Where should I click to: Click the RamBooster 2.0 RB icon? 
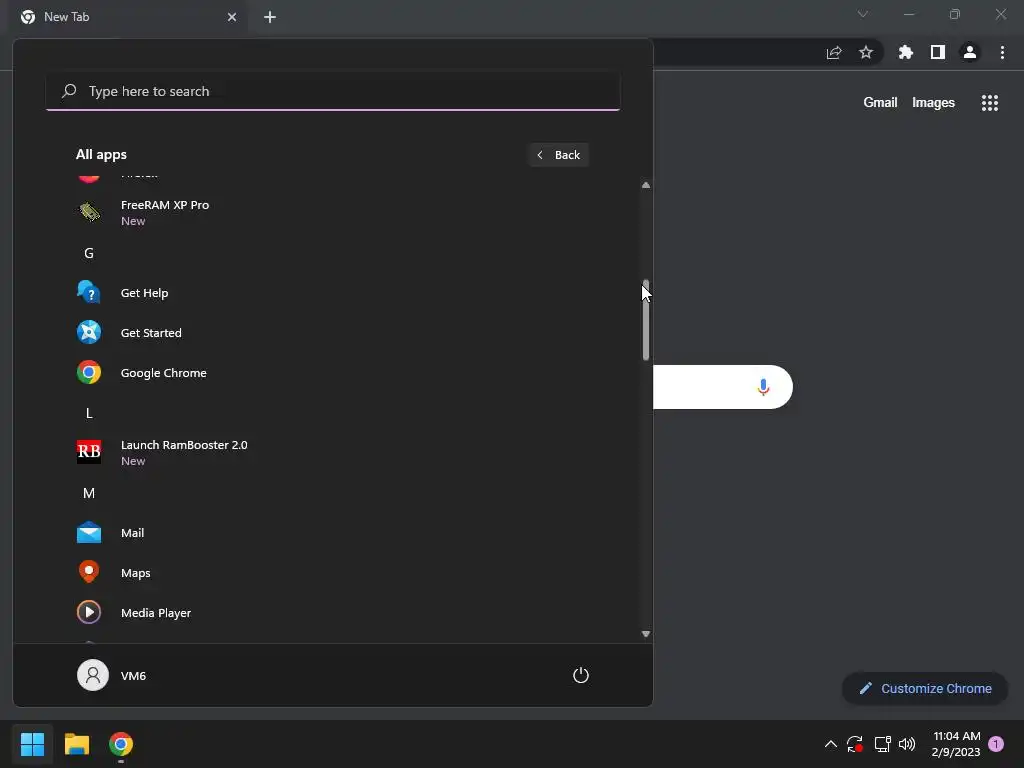[x=89, y=451]
